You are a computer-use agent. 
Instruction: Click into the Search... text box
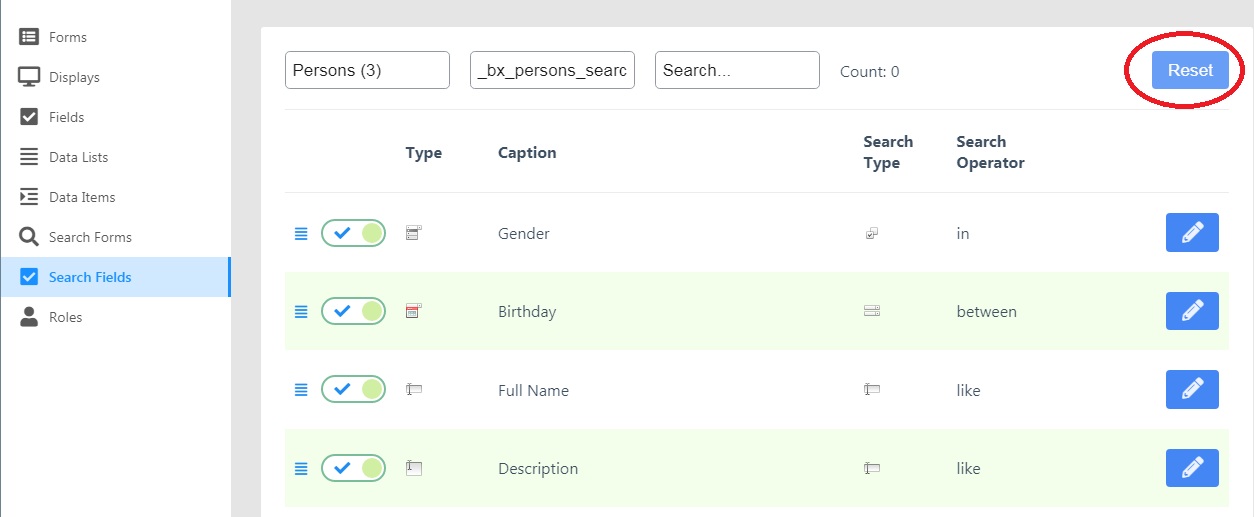pyautogui.click(x=737, y=70)
